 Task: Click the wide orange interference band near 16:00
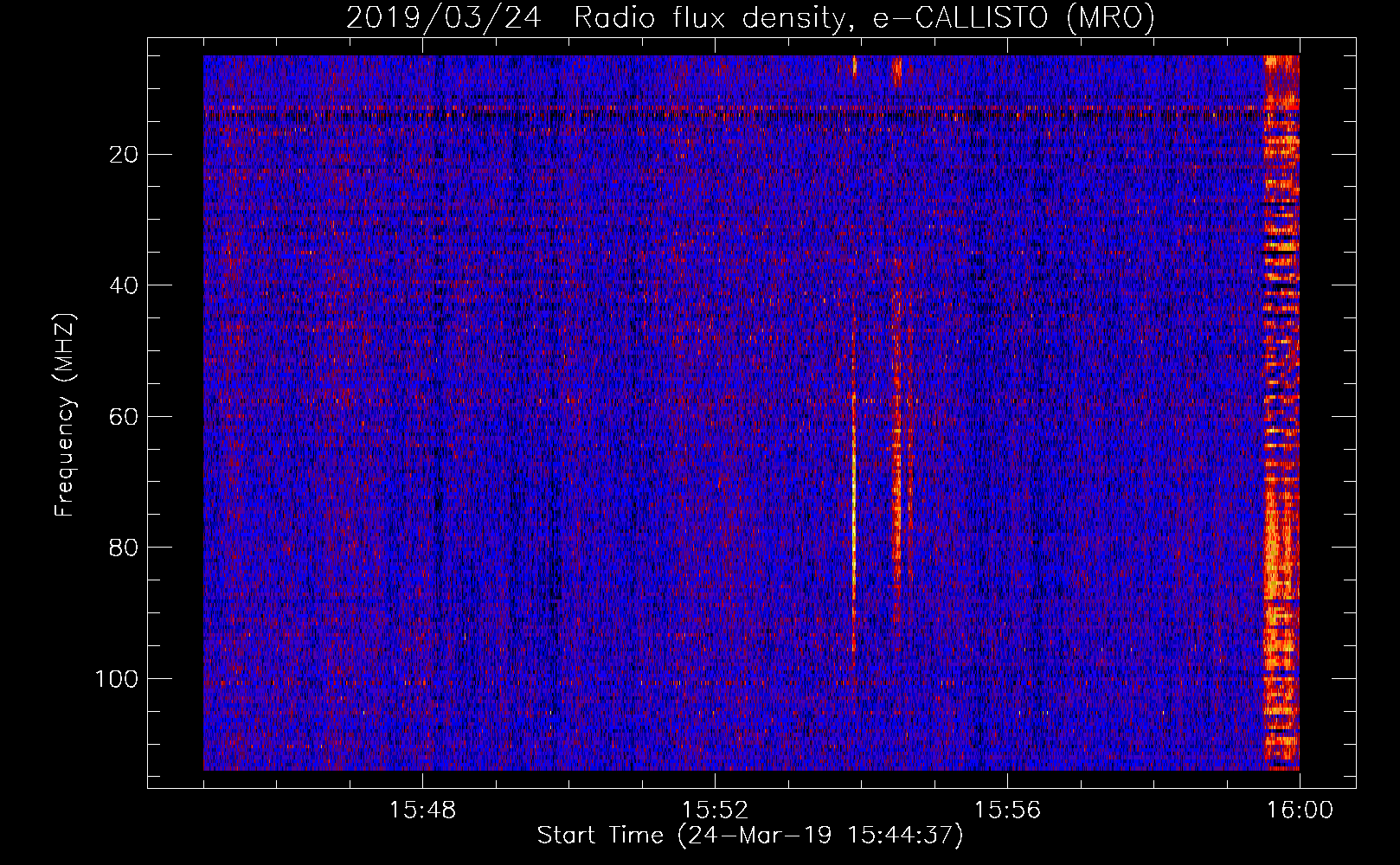pyautogui.click(x=1281, y=413)
